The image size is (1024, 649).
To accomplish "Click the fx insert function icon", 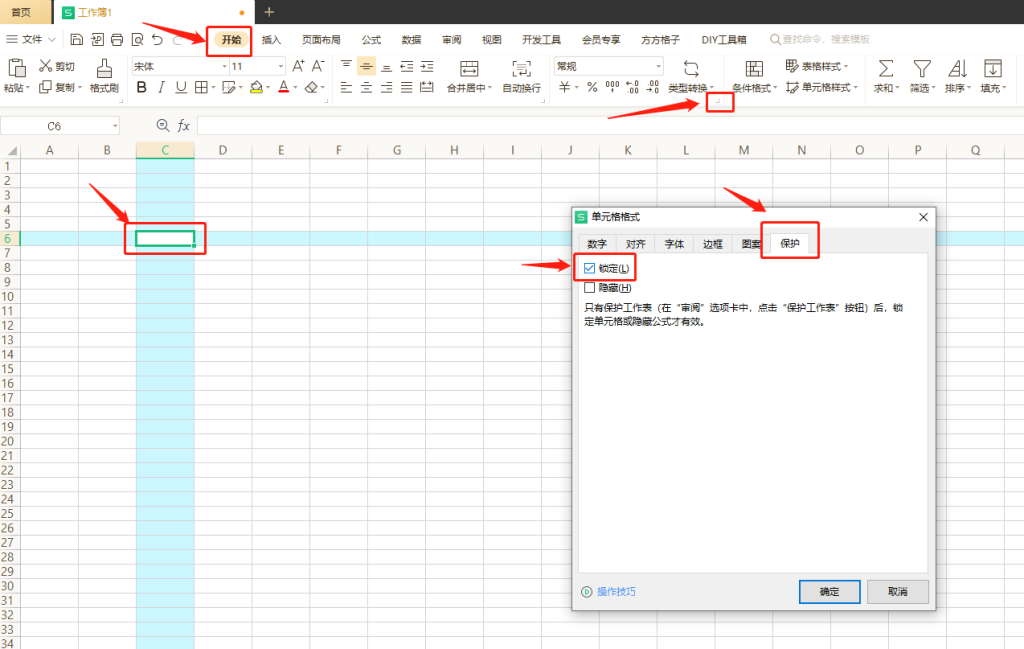I will [184, 125].
